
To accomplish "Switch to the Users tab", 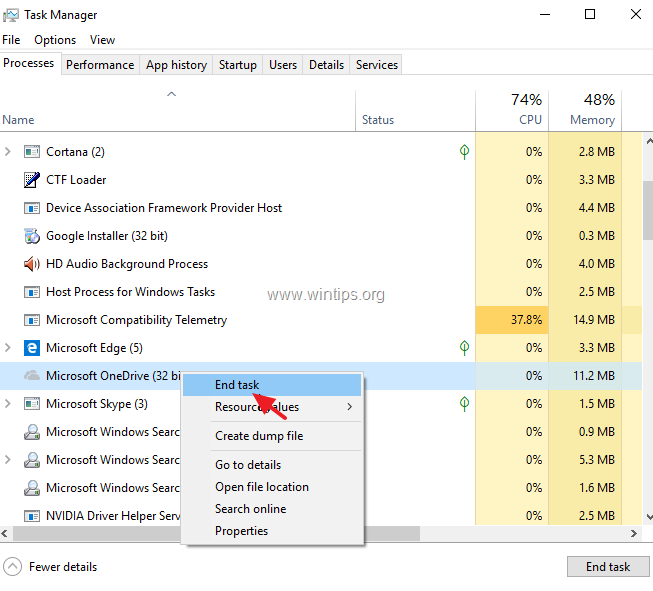I will 283,65.
